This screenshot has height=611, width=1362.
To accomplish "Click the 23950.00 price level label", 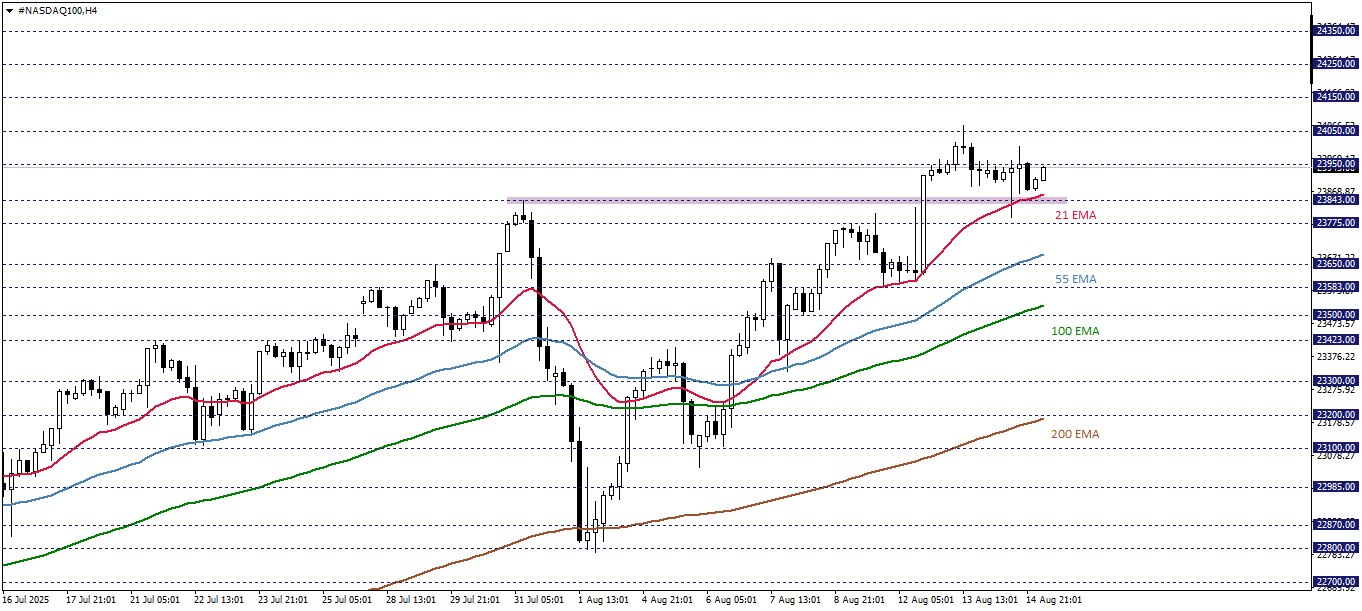I will point(1334,164).
